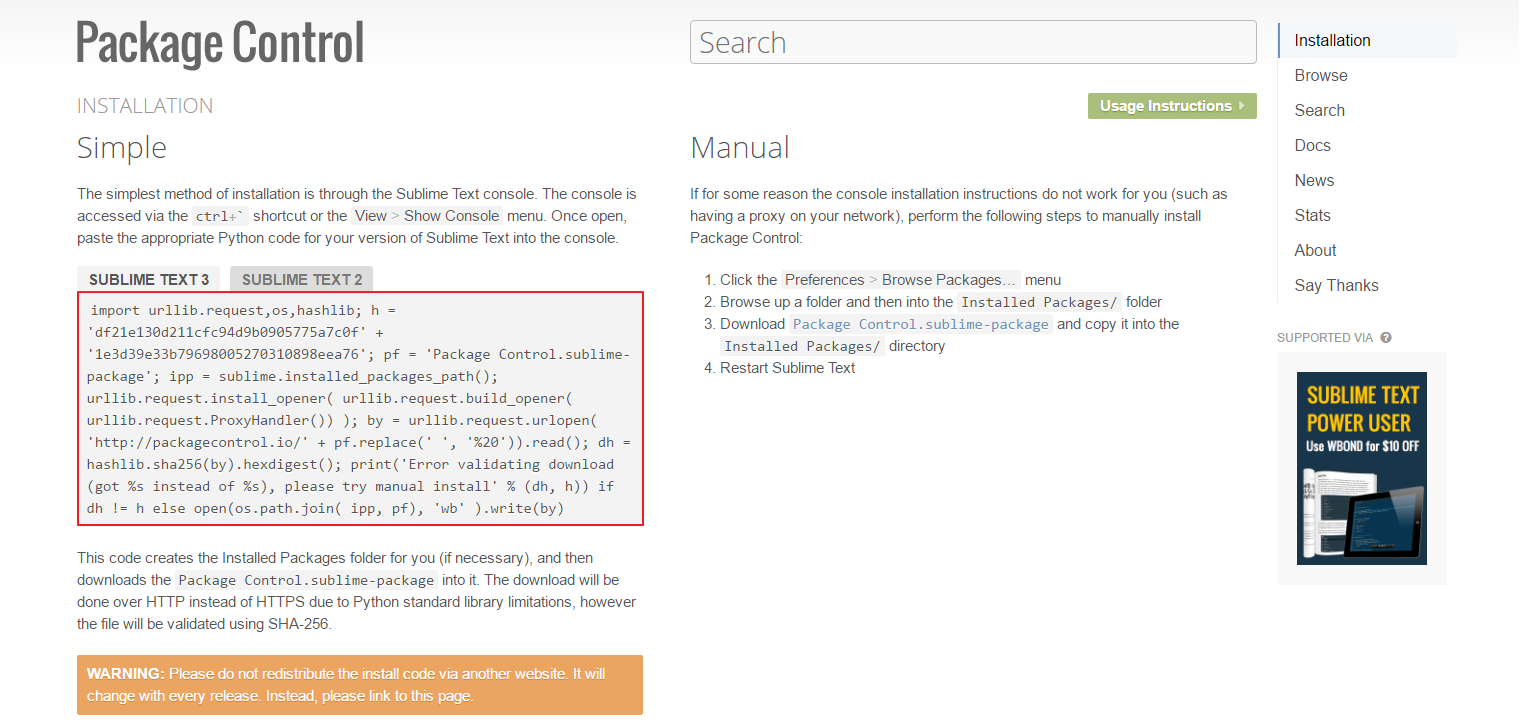
Task: Click the Package Control site logo
Action: click(x=220, y=44)
